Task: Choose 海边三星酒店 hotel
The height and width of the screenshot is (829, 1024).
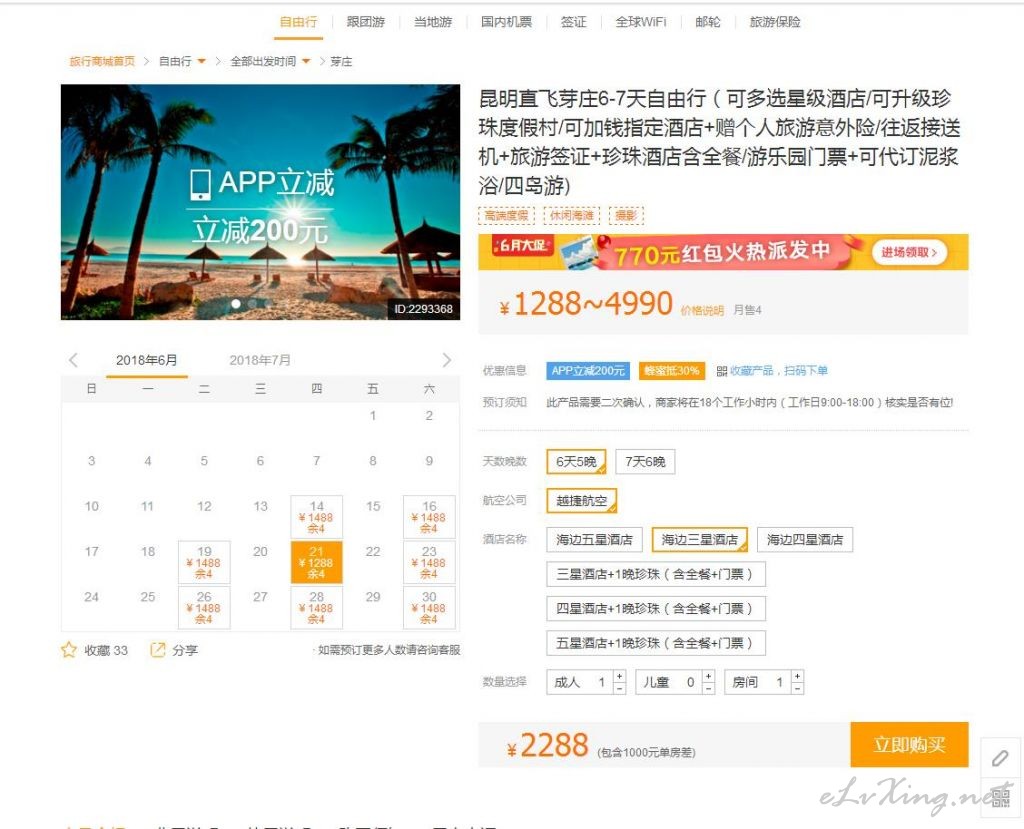Action: 699,540
